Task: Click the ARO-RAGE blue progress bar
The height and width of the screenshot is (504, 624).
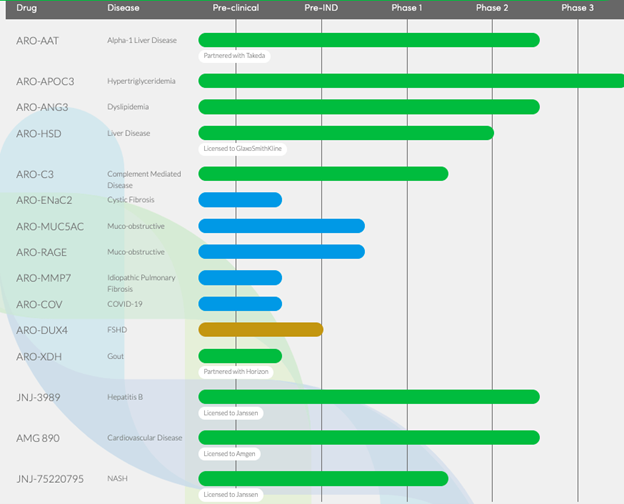Action: click(281, 252)
